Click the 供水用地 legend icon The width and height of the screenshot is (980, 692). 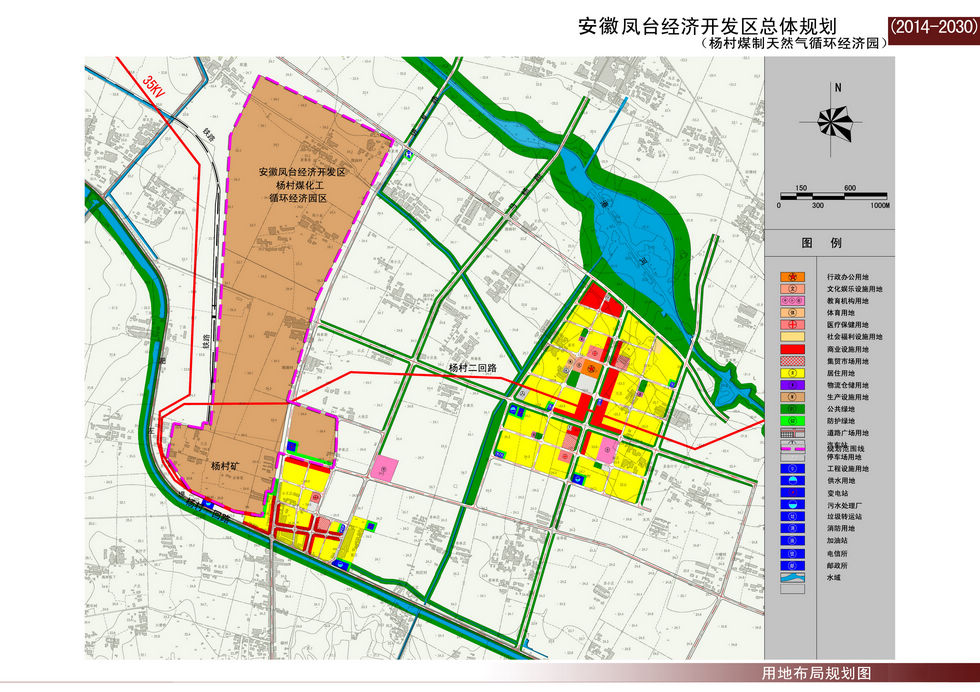pyautogui.click(x=792, y=480)
